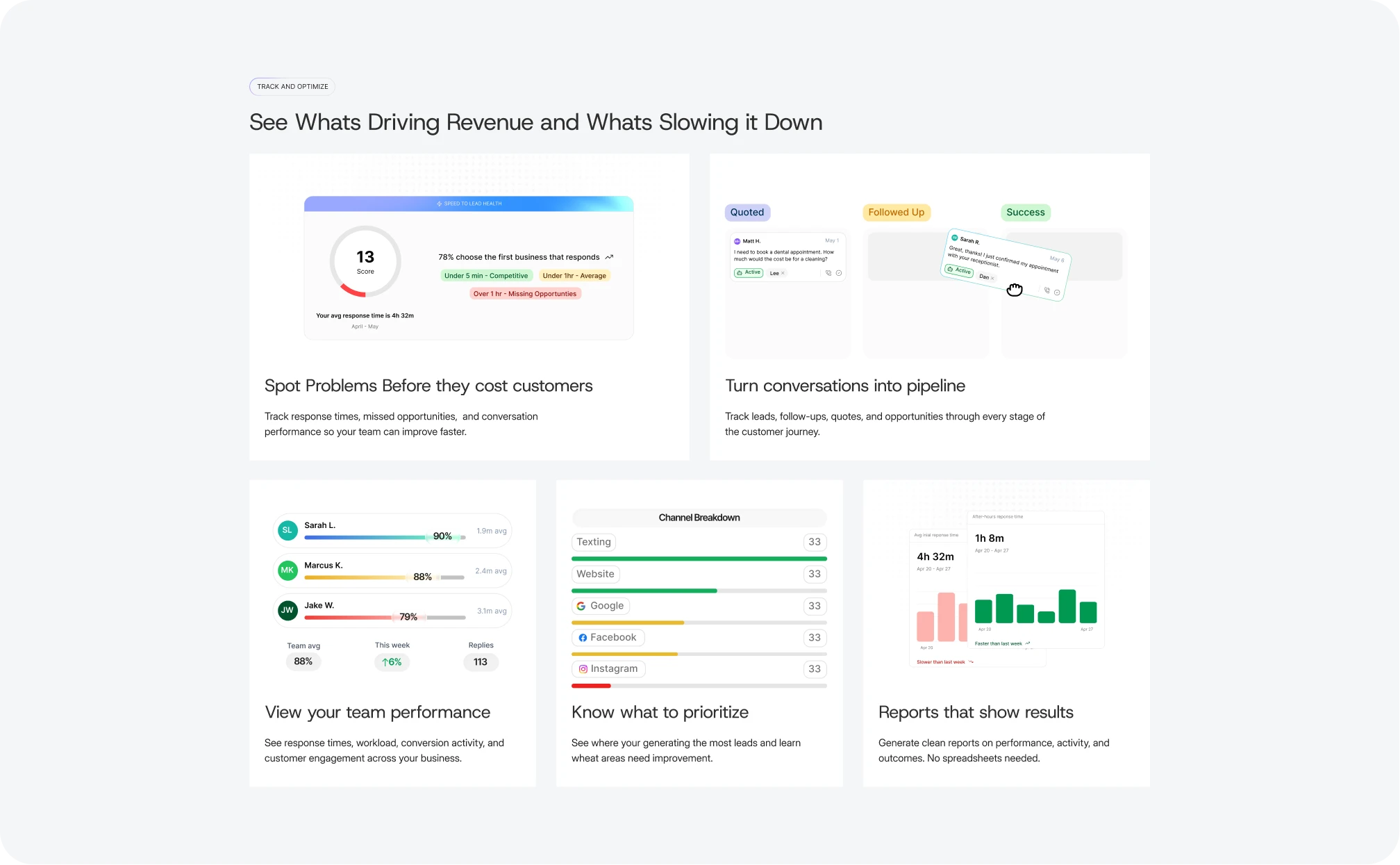Click the 'Under 5 min - Competitive' tag
1400x865 pixels.
point(486,276)
